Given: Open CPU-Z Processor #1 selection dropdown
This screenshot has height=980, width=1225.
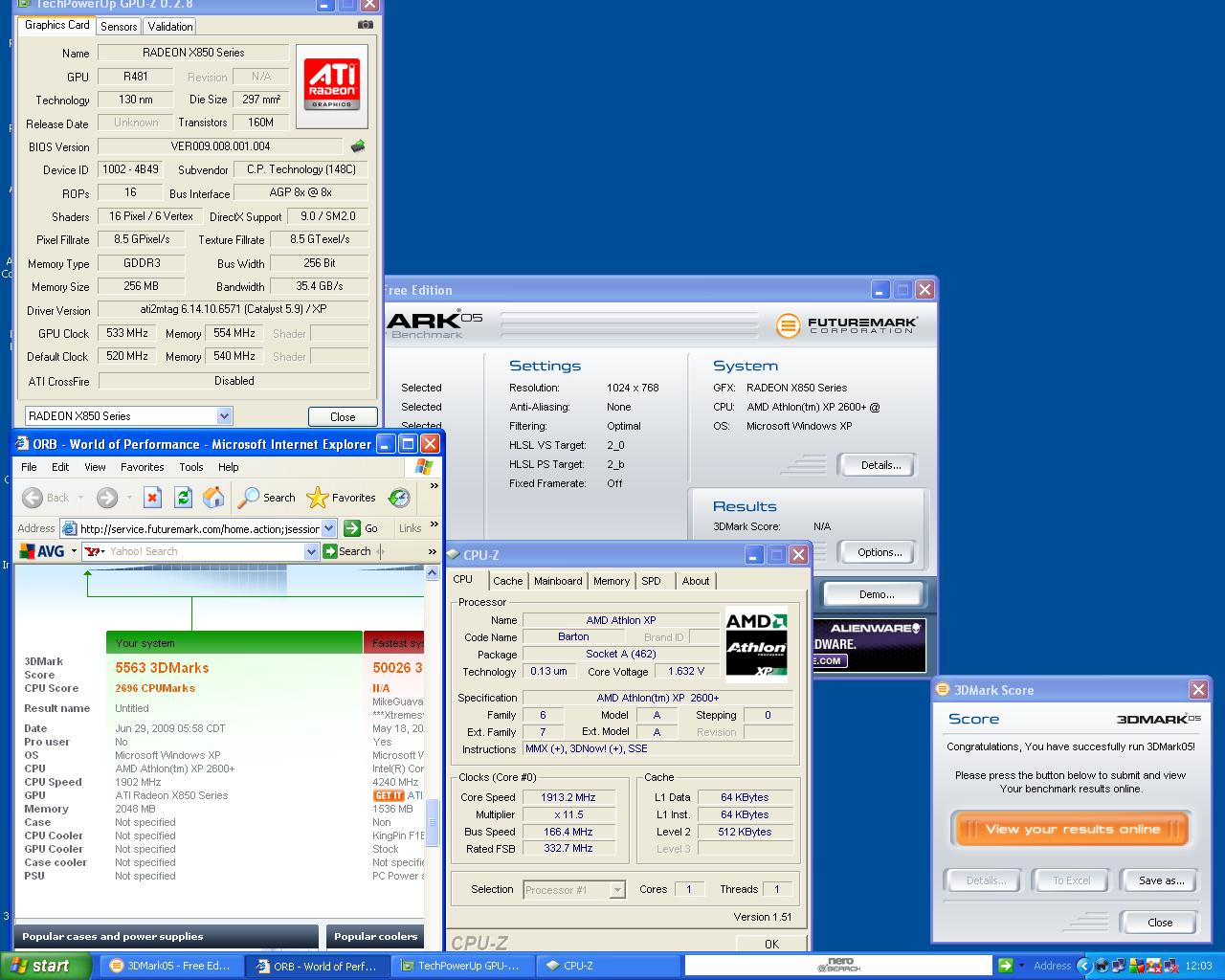Looking at the screenshot, I should pyautogui.click(x=617, y=890).
